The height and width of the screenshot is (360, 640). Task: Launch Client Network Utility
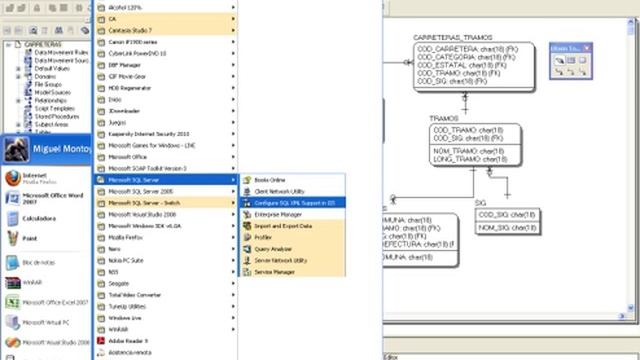pyautogui.click(x=293, y=191)
